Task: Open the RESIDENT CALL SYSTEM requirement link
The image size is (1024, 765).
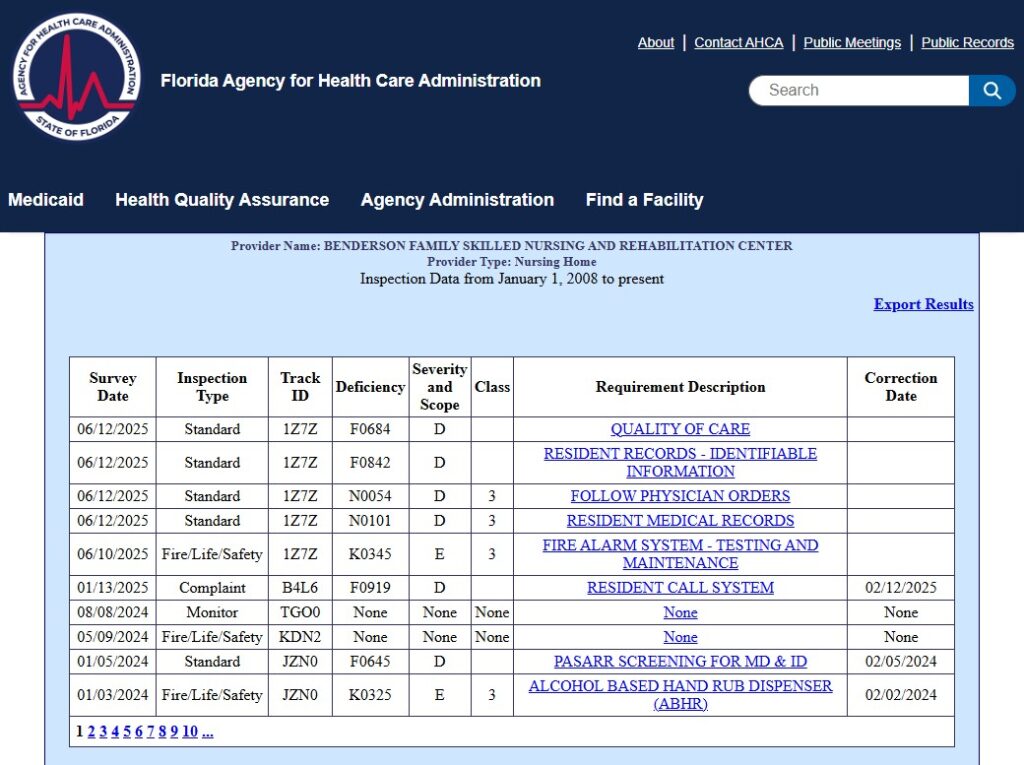Action: coord(680,587)
